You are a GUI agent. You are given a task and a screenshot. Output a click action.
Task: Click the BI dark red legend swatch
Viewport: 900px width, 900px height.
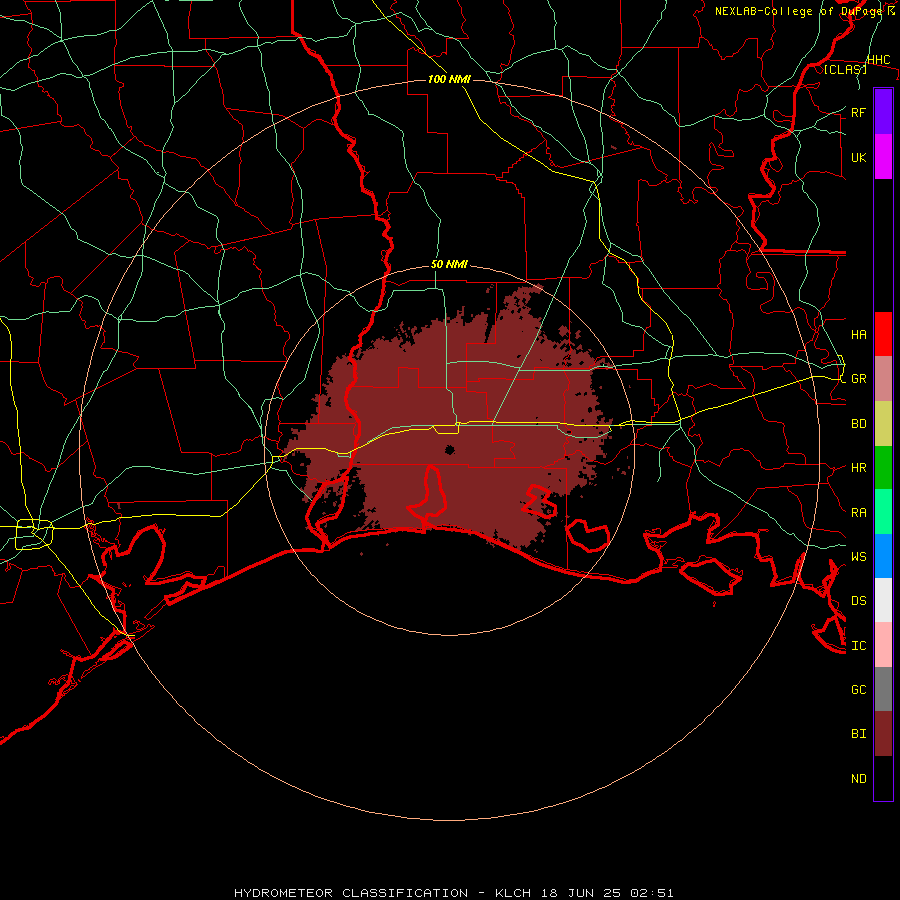[x=883, y=734]
